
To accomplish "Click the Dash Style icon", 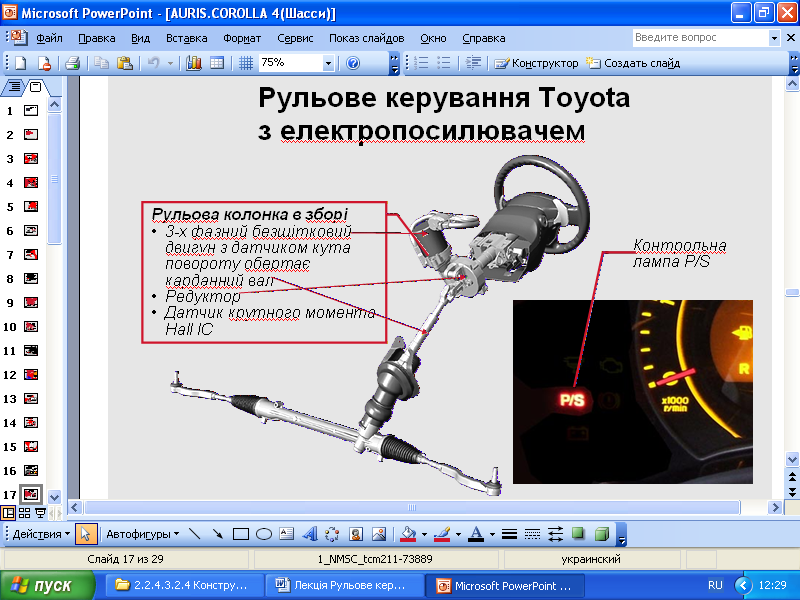I will coord(532,534).
